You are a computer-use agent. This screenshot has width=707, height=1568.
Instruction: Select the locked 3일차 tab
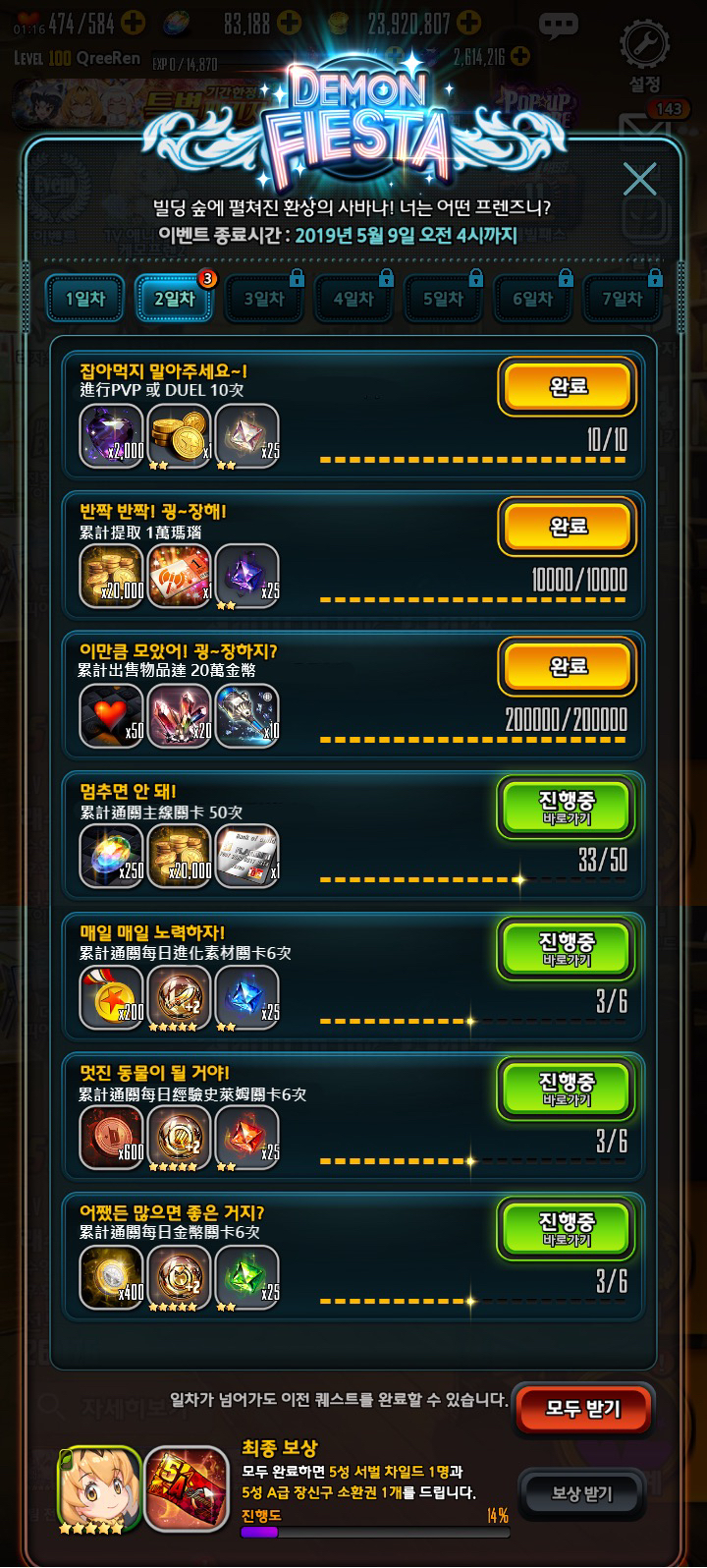[263, 299]
